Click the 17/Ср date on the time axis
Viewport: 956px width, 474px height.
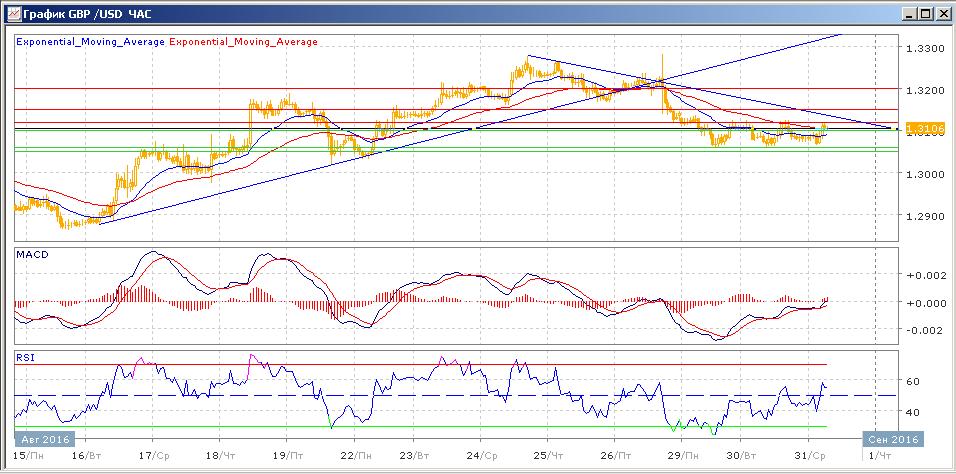coord(152,456)
